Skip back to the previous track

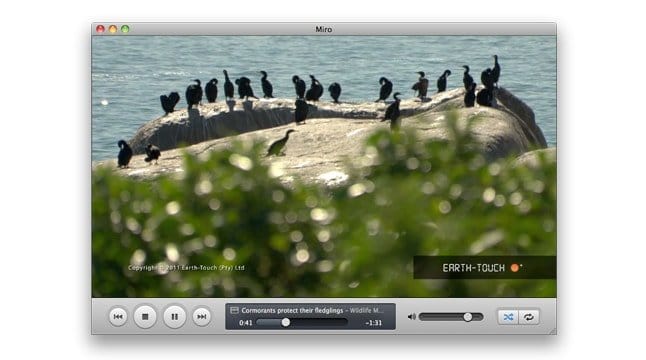(118, 316)
